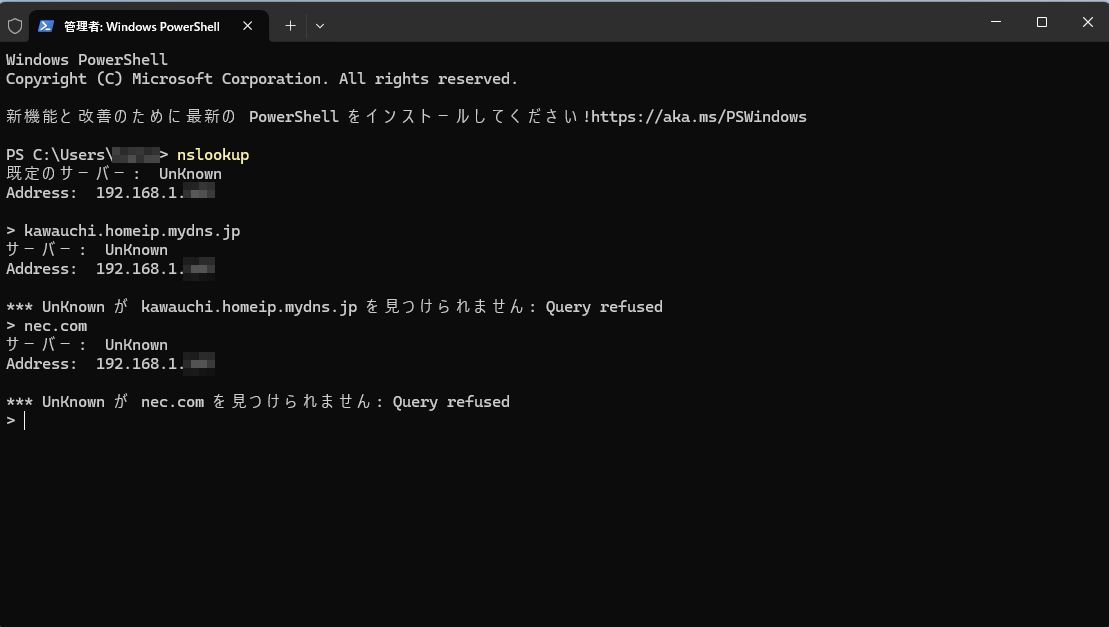
Task: Click the nec.com Query refused error line
Action: tap(257, 402)
